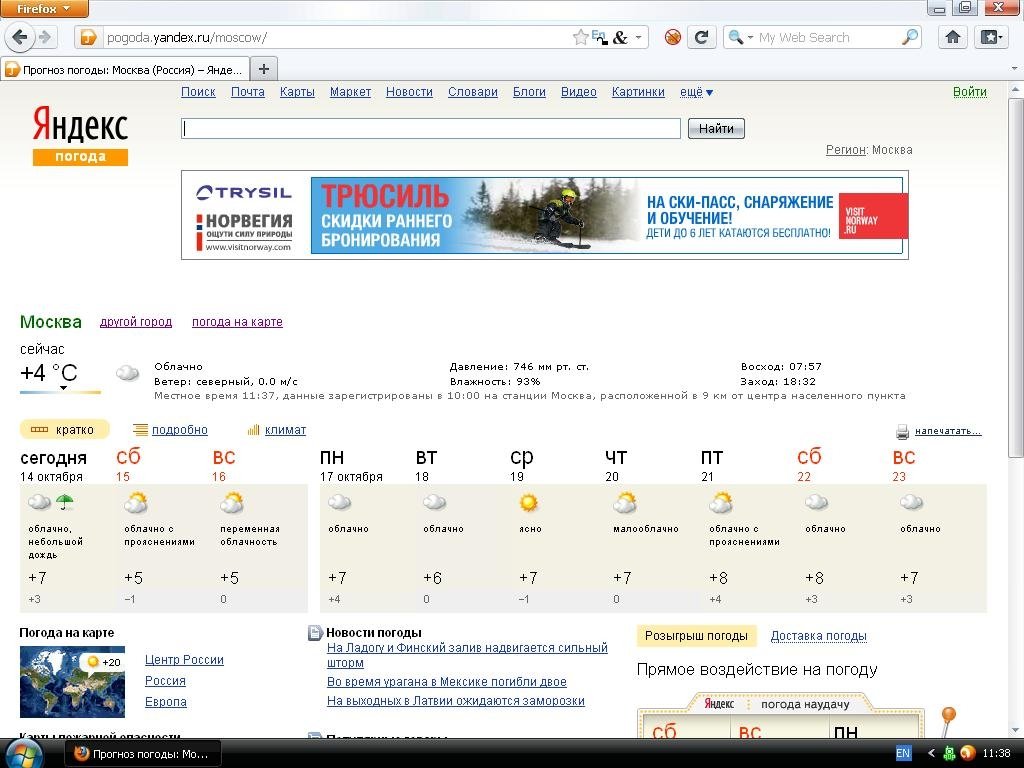Image resolution: width=1024 pixels, height=768 pixels.
Task: Open the Европа map link
Action: pos(166,701)
